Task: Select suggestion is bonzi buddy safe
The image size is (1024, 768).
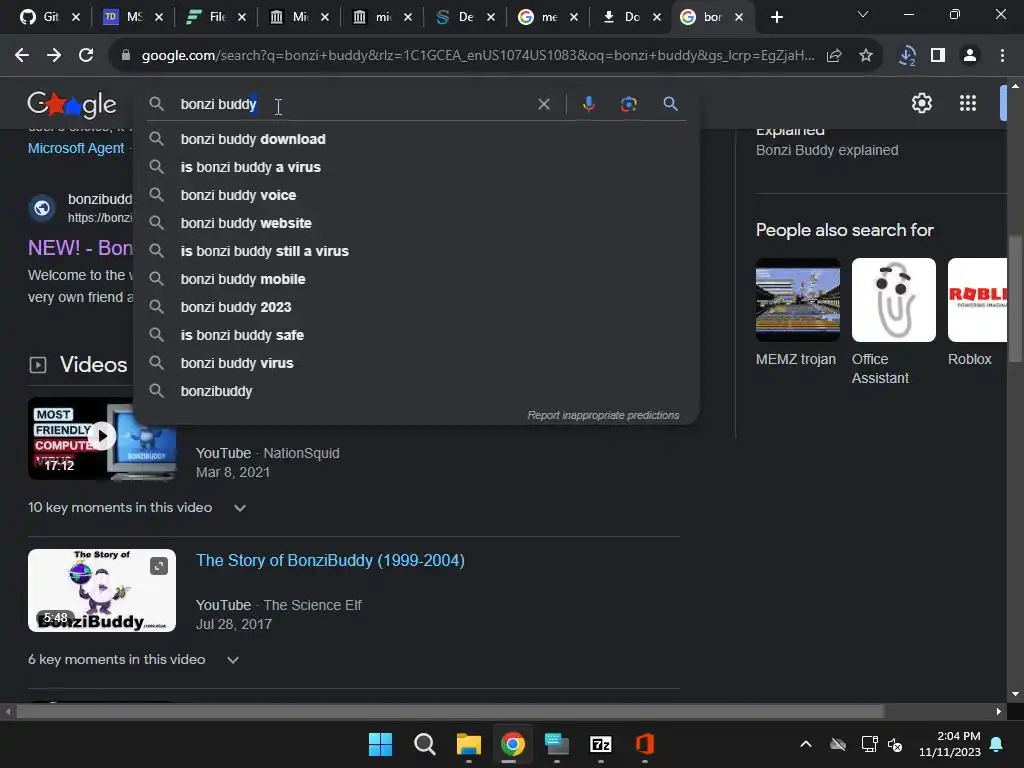Action: coord(416,336)
